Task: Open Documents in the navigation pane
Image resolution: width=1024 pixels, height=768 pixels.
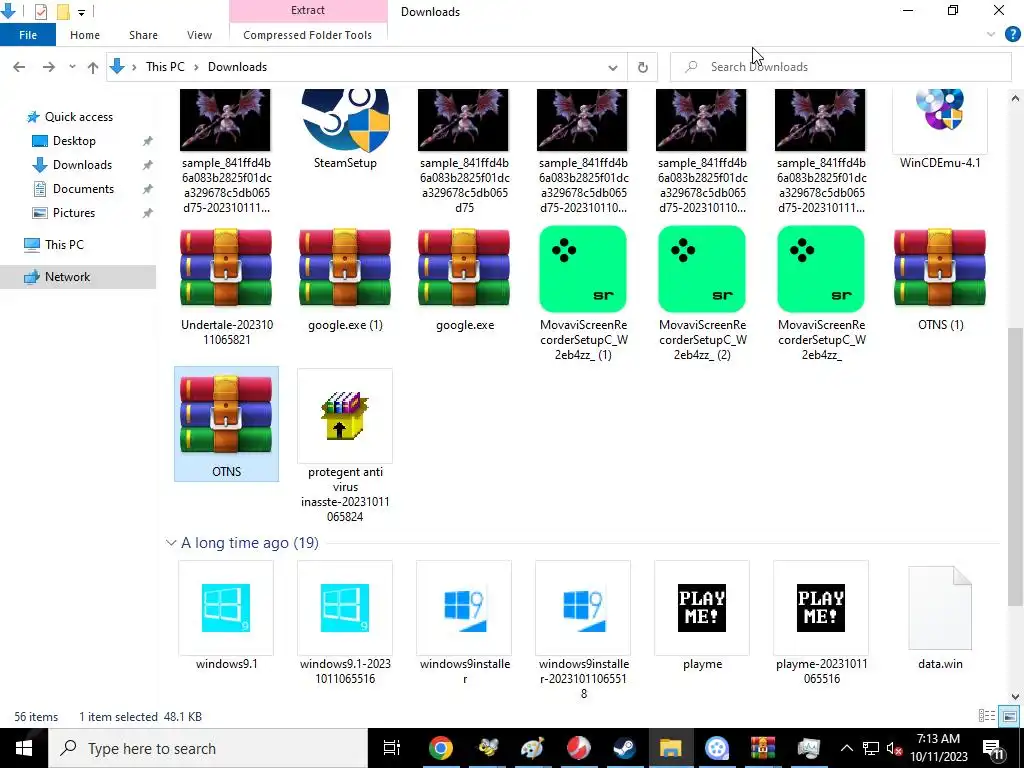Action: coord(83,189)
